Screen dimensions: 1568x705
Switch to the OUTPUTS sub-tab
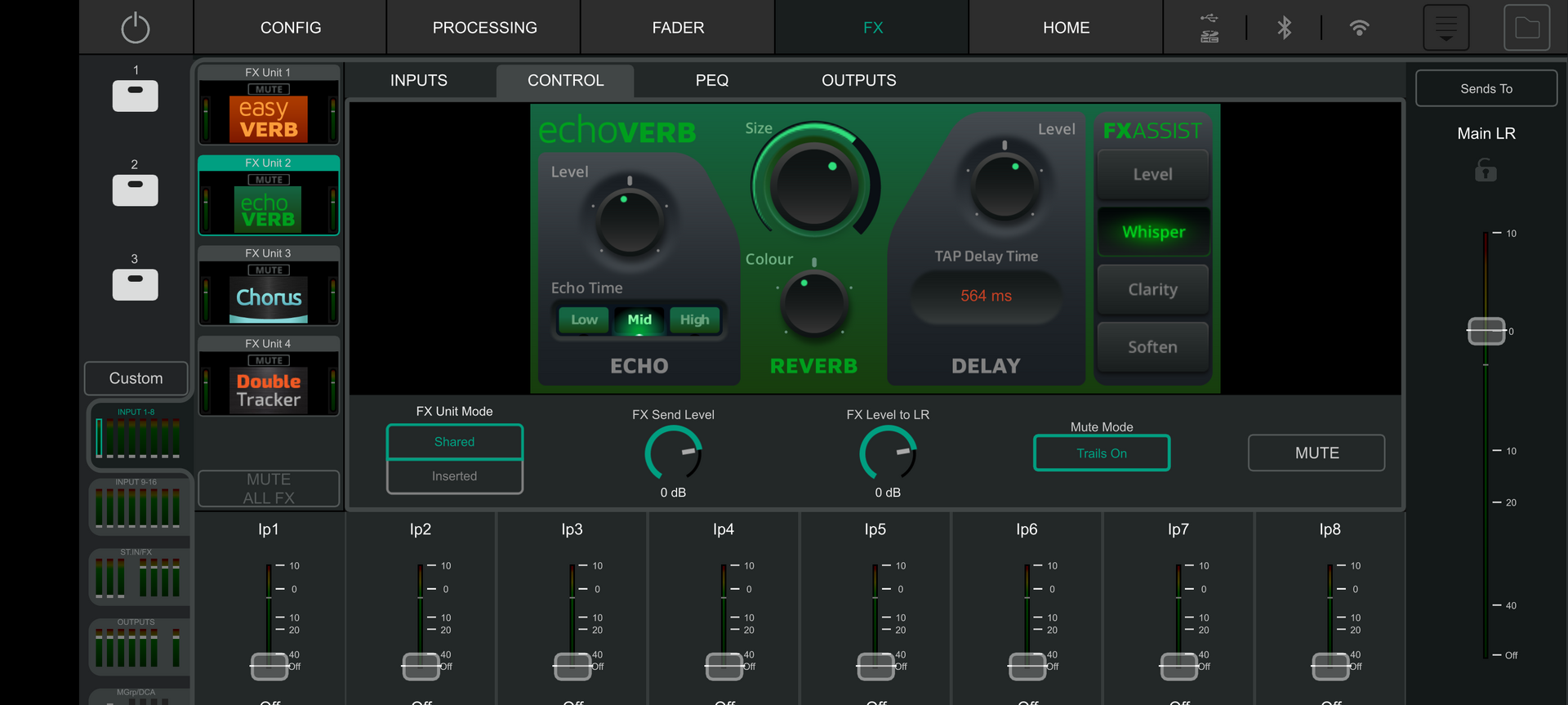859,80
